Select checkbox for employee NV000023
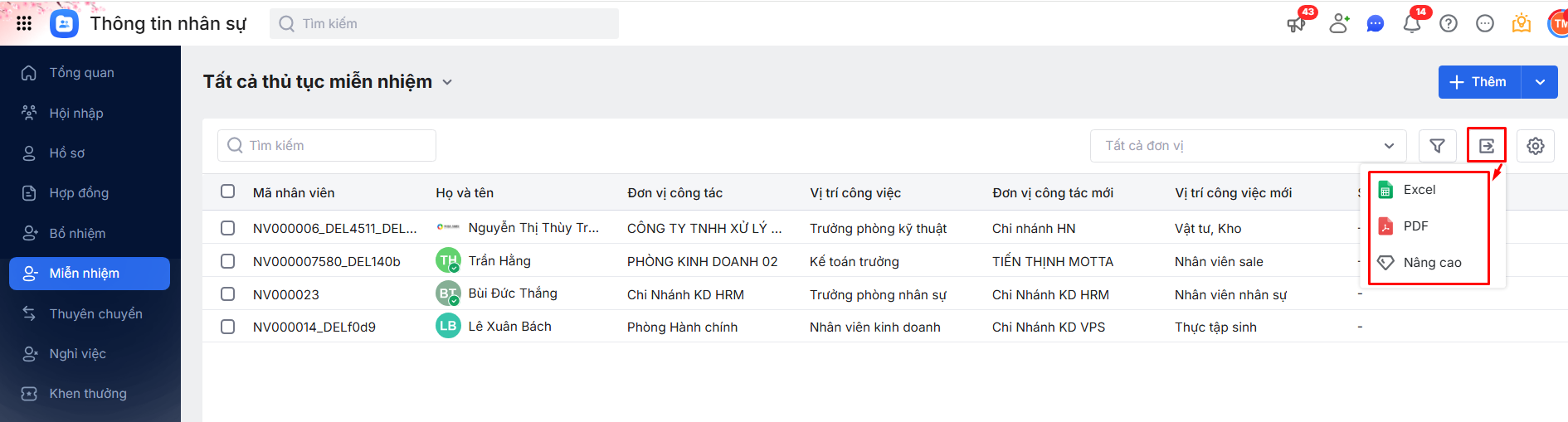This screenshot has width=1568, height=422. coord(228,293)
